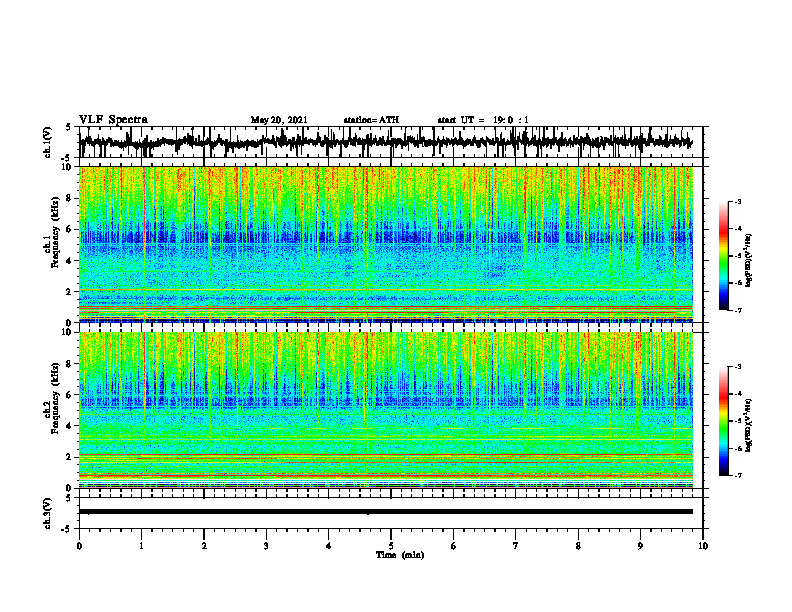Click the ch.1 spectrogram panel
The image size is (792, 612).
click(386, 244)
